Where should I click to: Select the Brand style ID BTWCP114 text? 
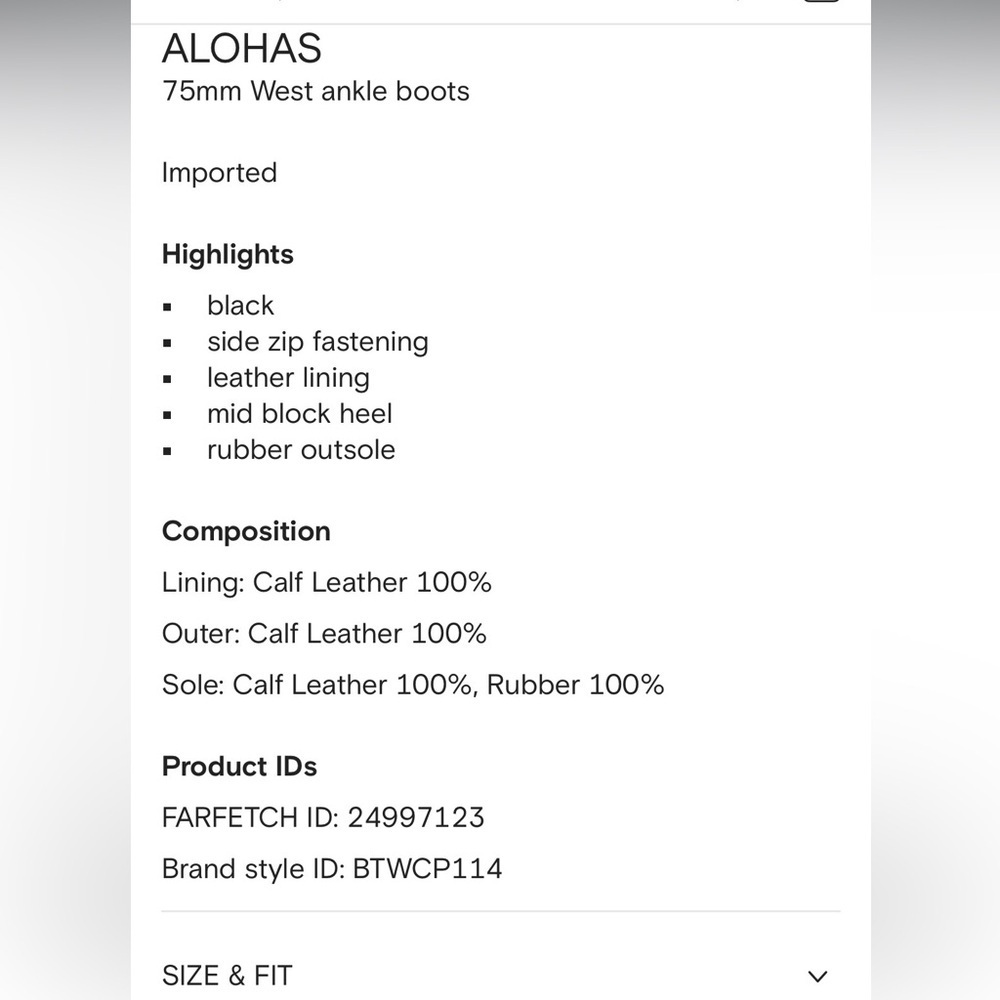332,869
